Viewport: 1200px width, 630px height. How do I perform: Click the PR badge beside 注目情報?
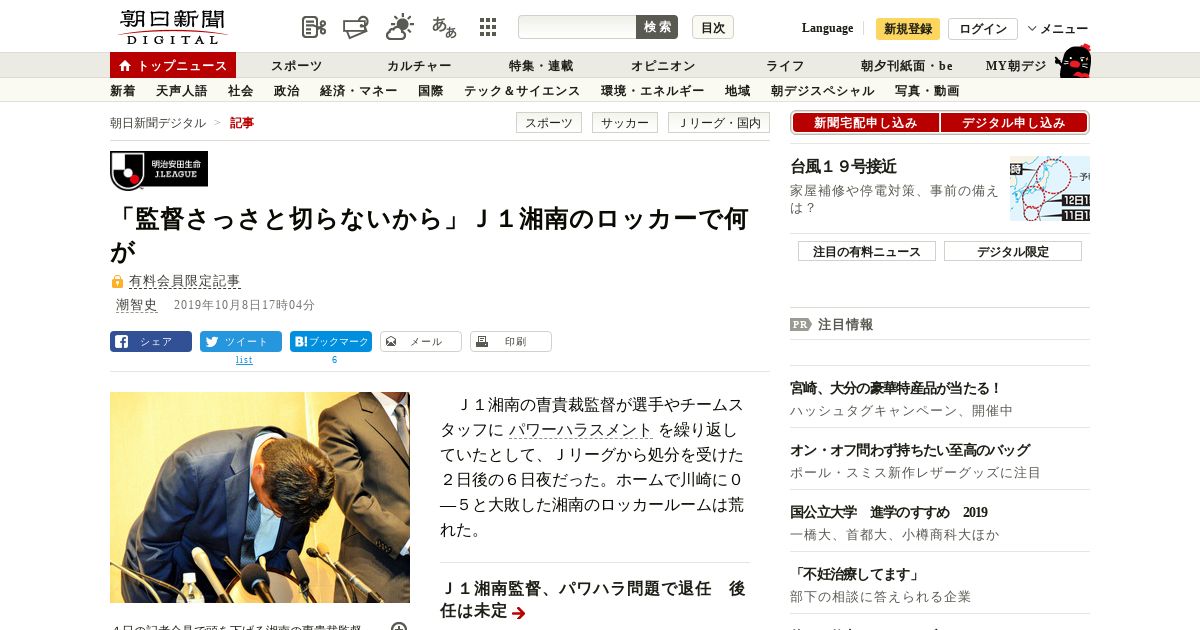(801, 324)
